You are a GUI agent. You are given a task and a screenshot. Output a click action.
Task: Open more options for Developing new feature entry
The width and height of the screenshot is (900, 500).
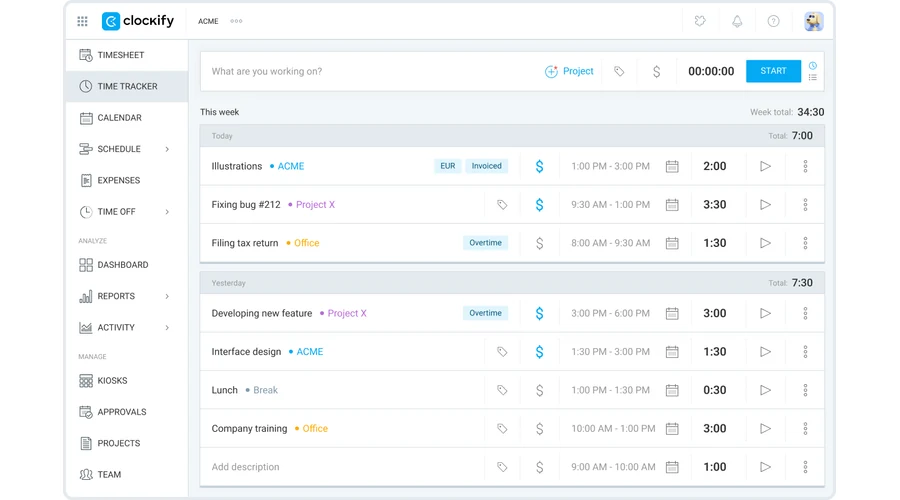(805, 313)
